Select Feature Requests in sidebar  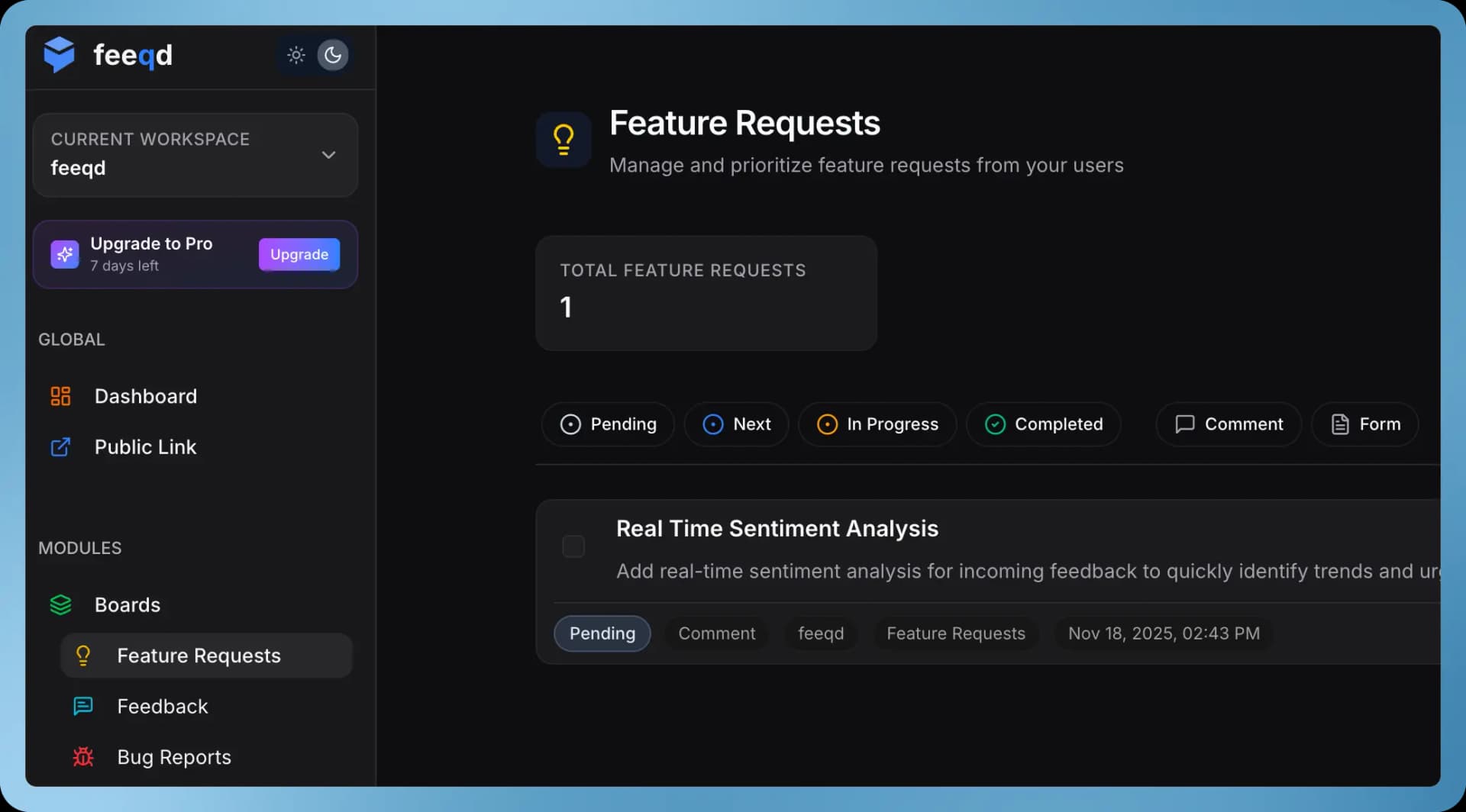point(199,656)
